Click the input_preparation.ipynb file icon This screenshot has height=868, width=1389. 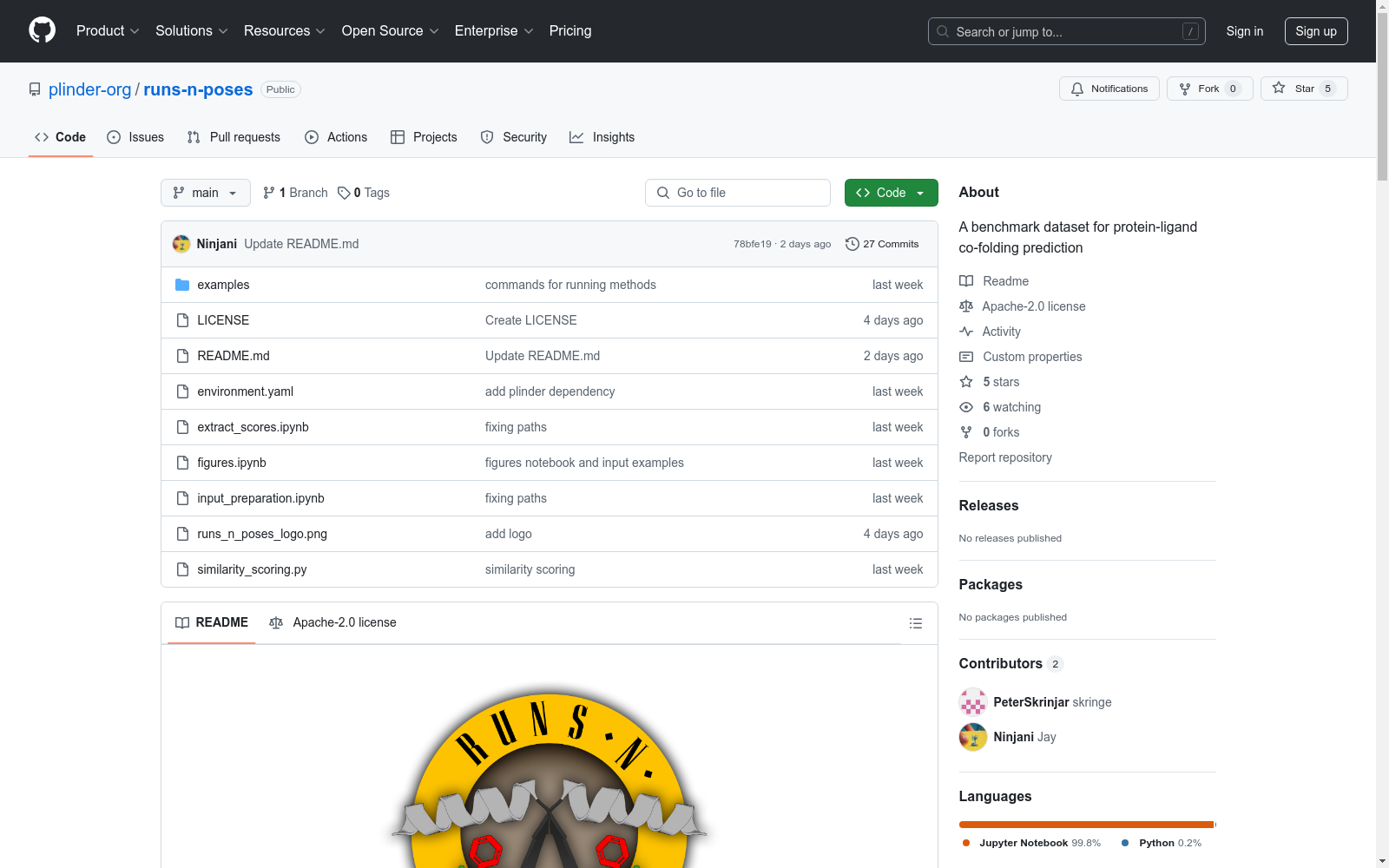[182, 498]
